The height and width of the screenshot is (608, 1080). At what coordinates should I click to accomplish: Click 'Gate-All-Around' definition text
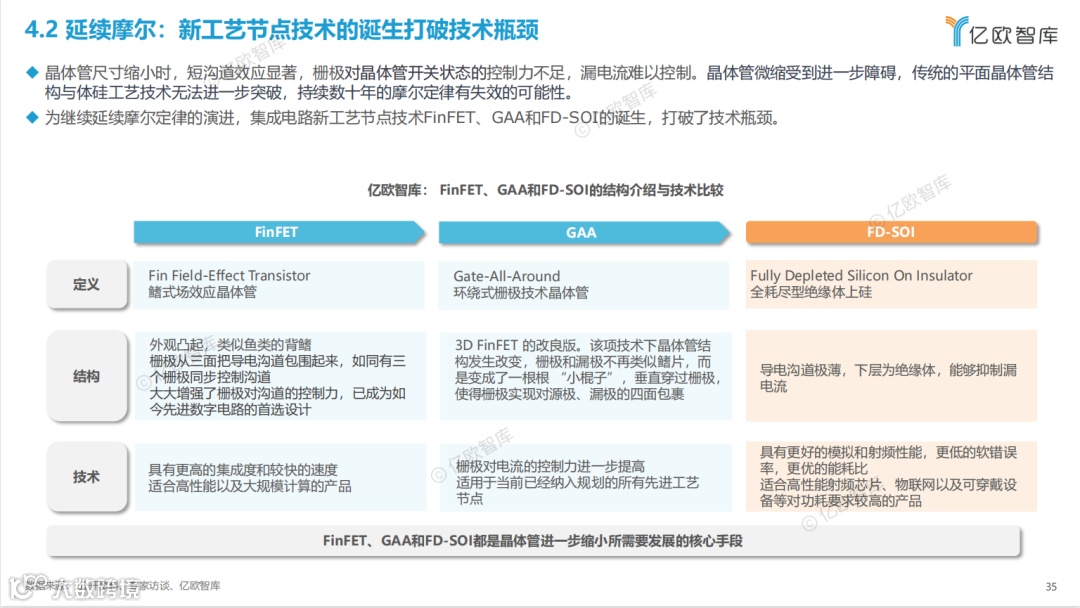point(507,276)
